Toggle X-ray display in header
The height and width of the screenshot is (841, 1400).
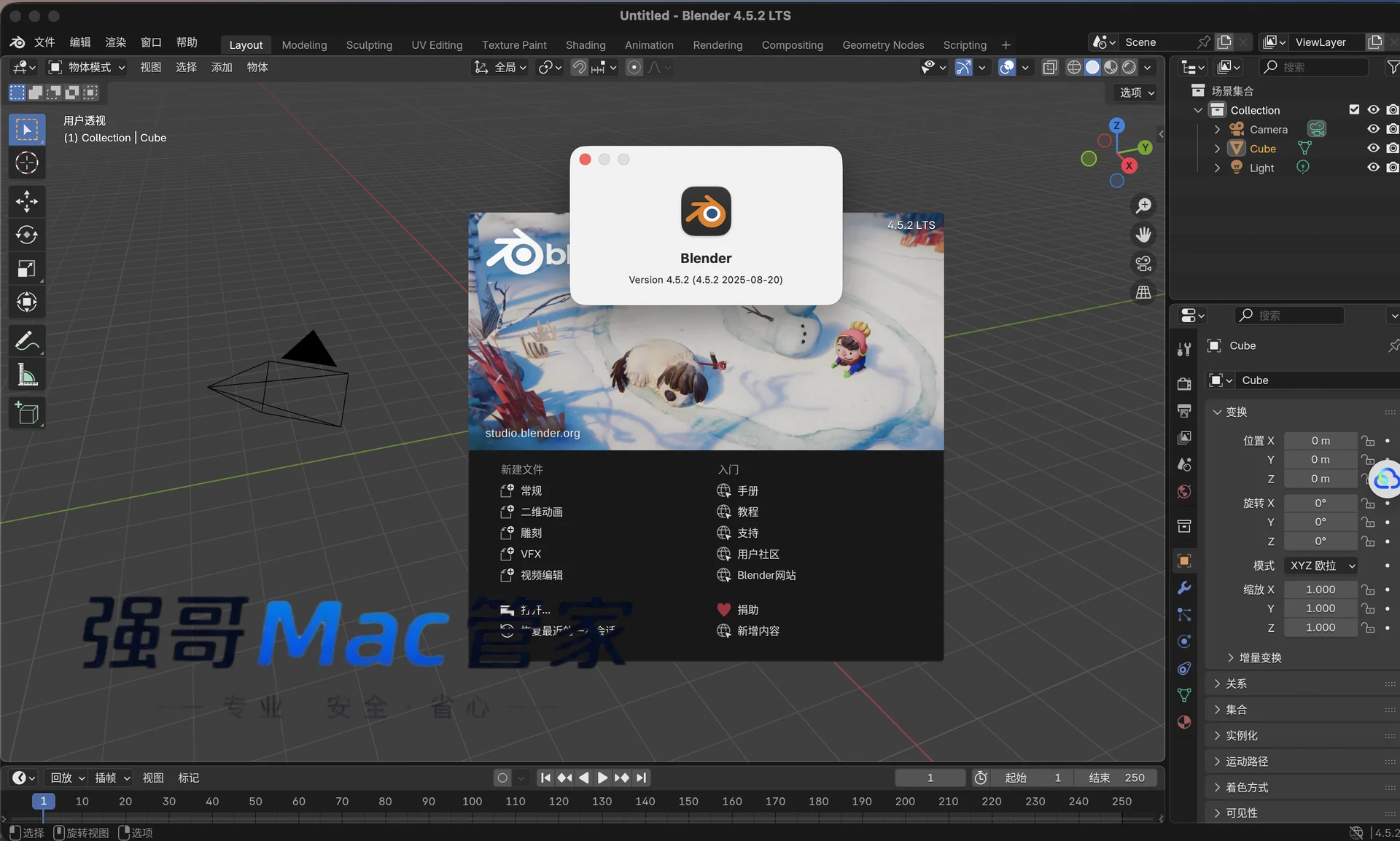point(1050,67)
